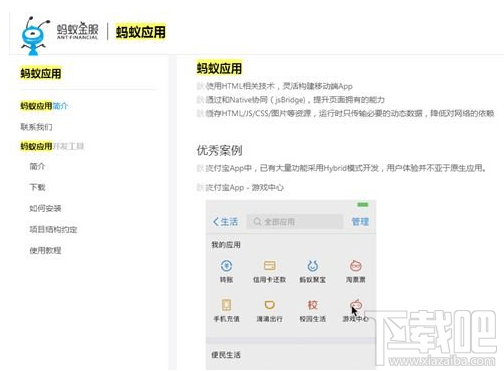Viewport: 504px width, 371px height.
Task: Click the 蚂蚁应用 sidebar heading
Action: pyautogui.click(x=41, y=73)
